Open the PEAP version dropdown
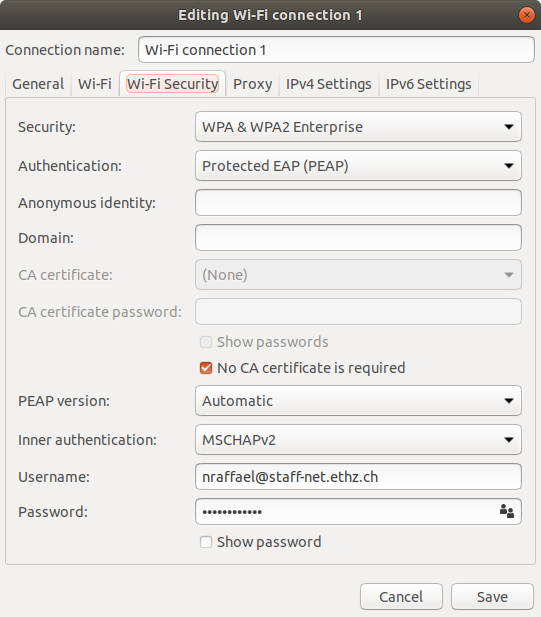 (x=358, y=401)
